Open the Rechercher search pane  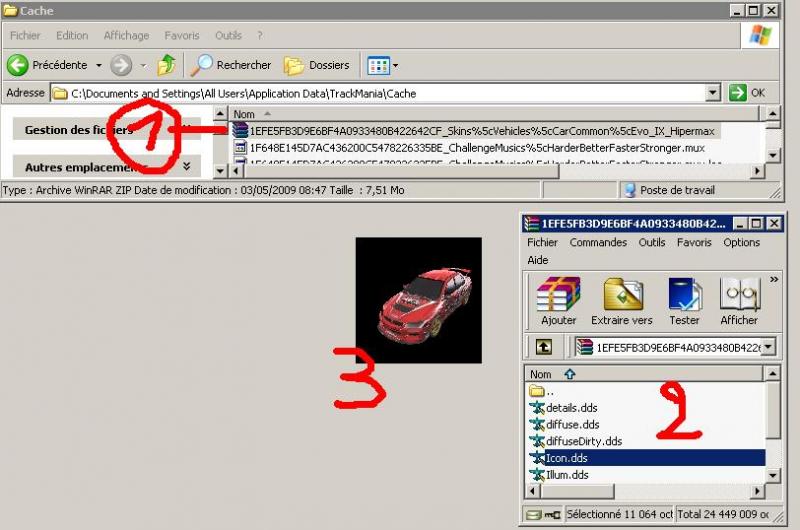pos(231,65)
